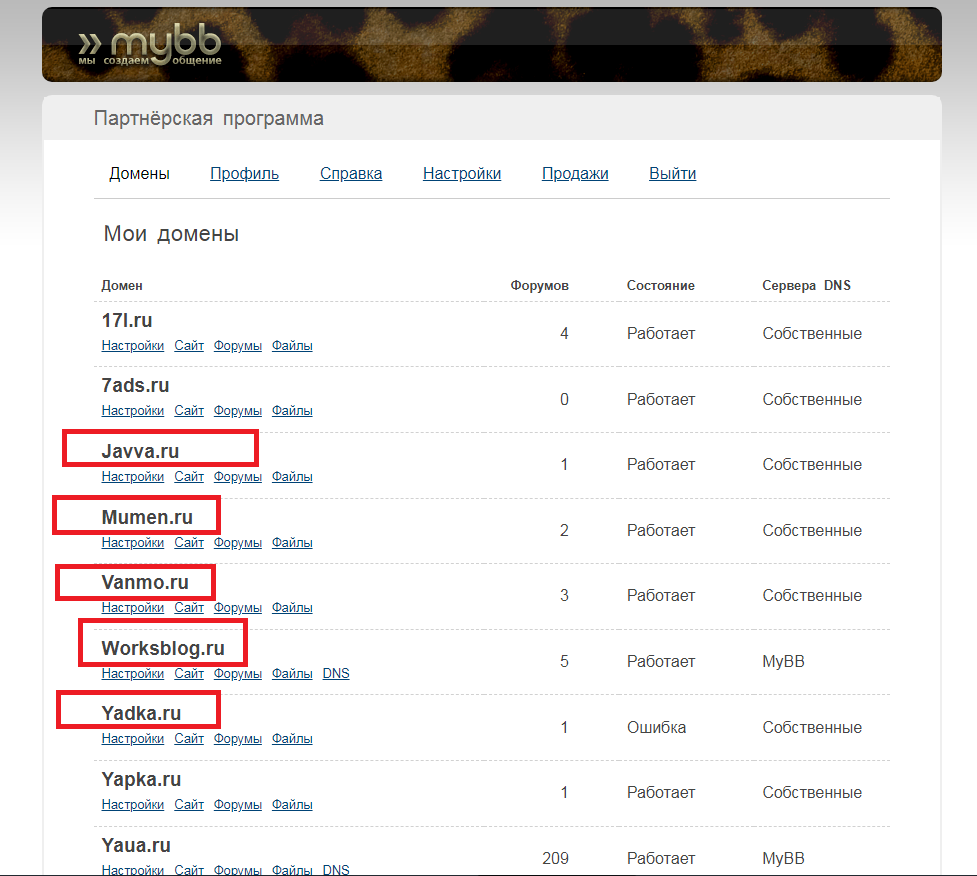Open Сайт link for 17l.ru
977x876 pixels.
point(189,346)
